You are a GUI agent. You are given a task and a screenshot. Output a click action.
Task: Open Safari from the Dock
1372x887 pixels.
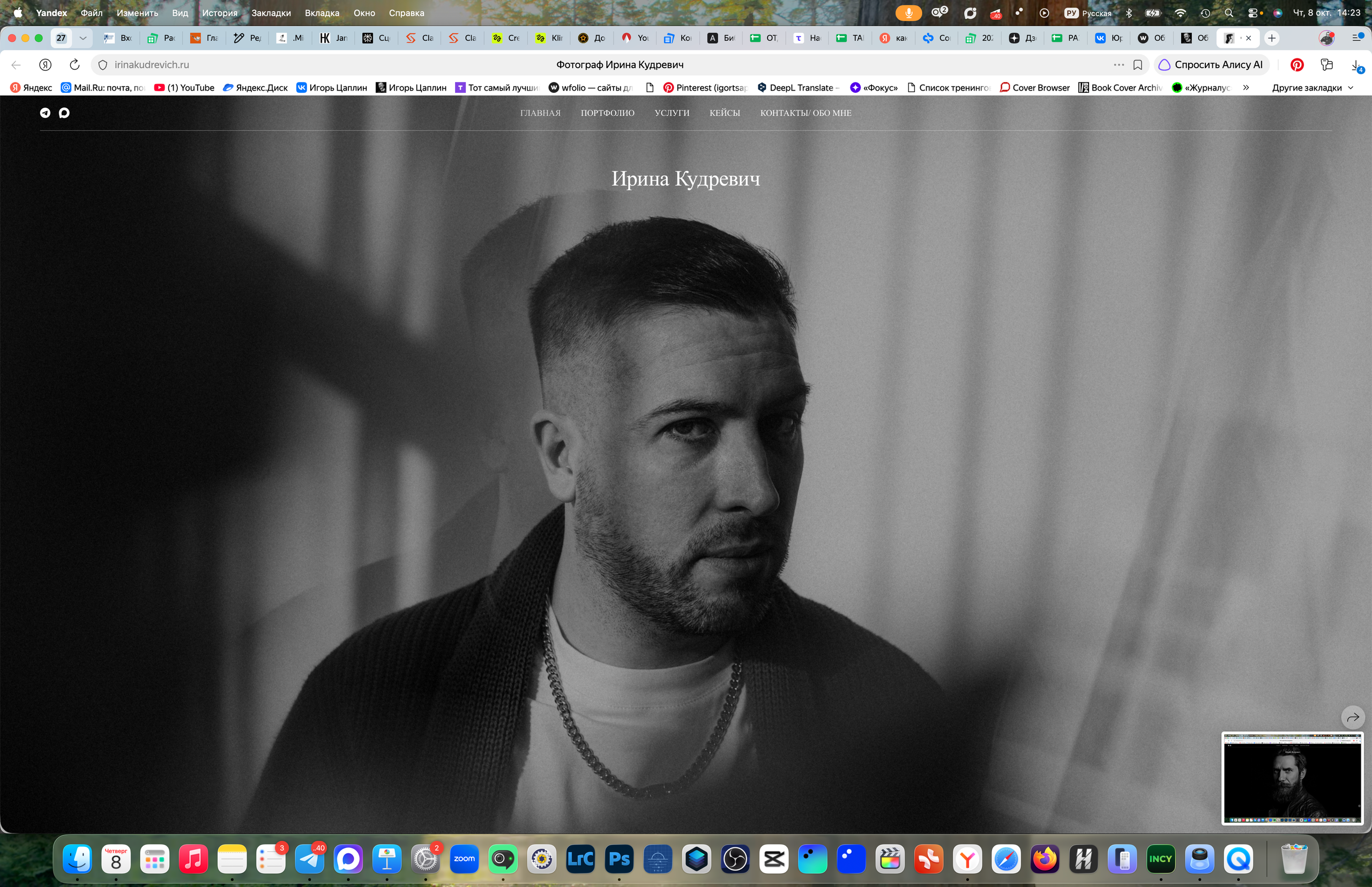1006,859
